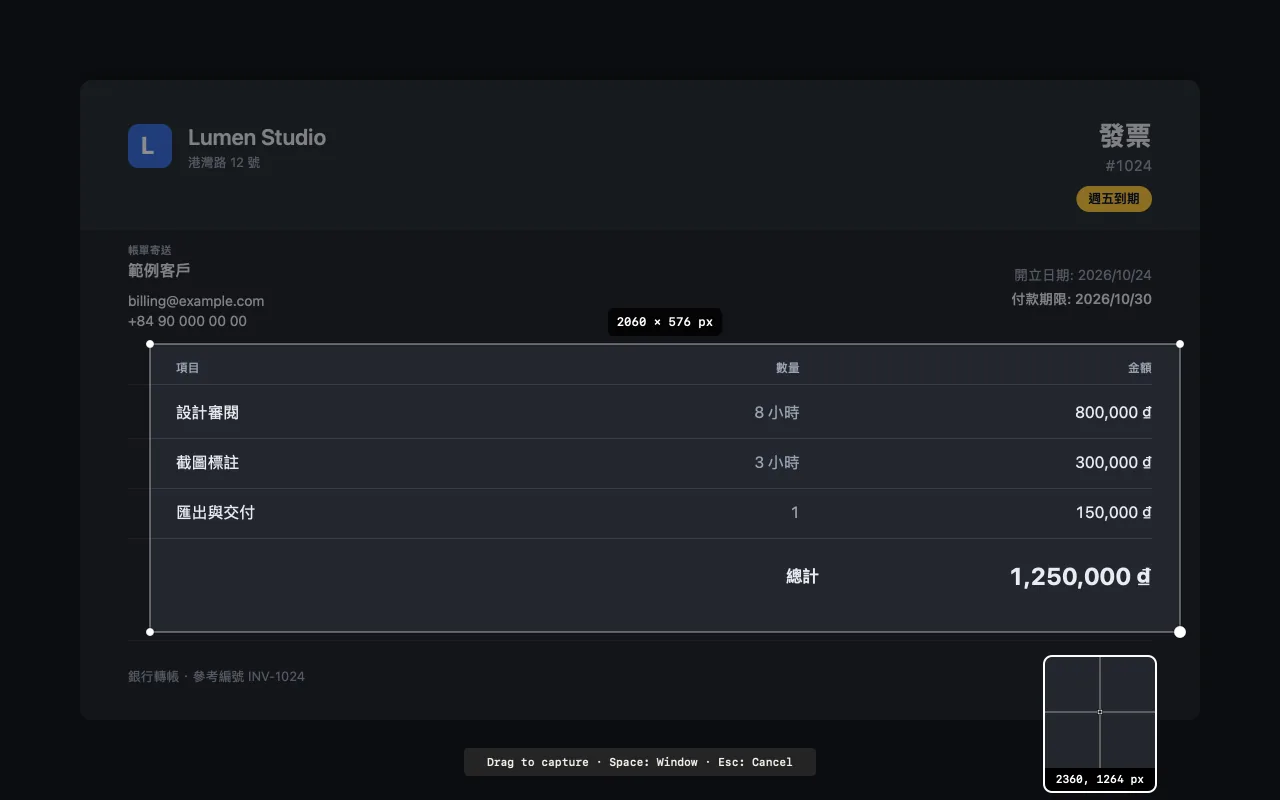Click the 截圖標註 line item
This screenshot has width=1280, height=800.
pyautogui.click(x=207, y=463)
